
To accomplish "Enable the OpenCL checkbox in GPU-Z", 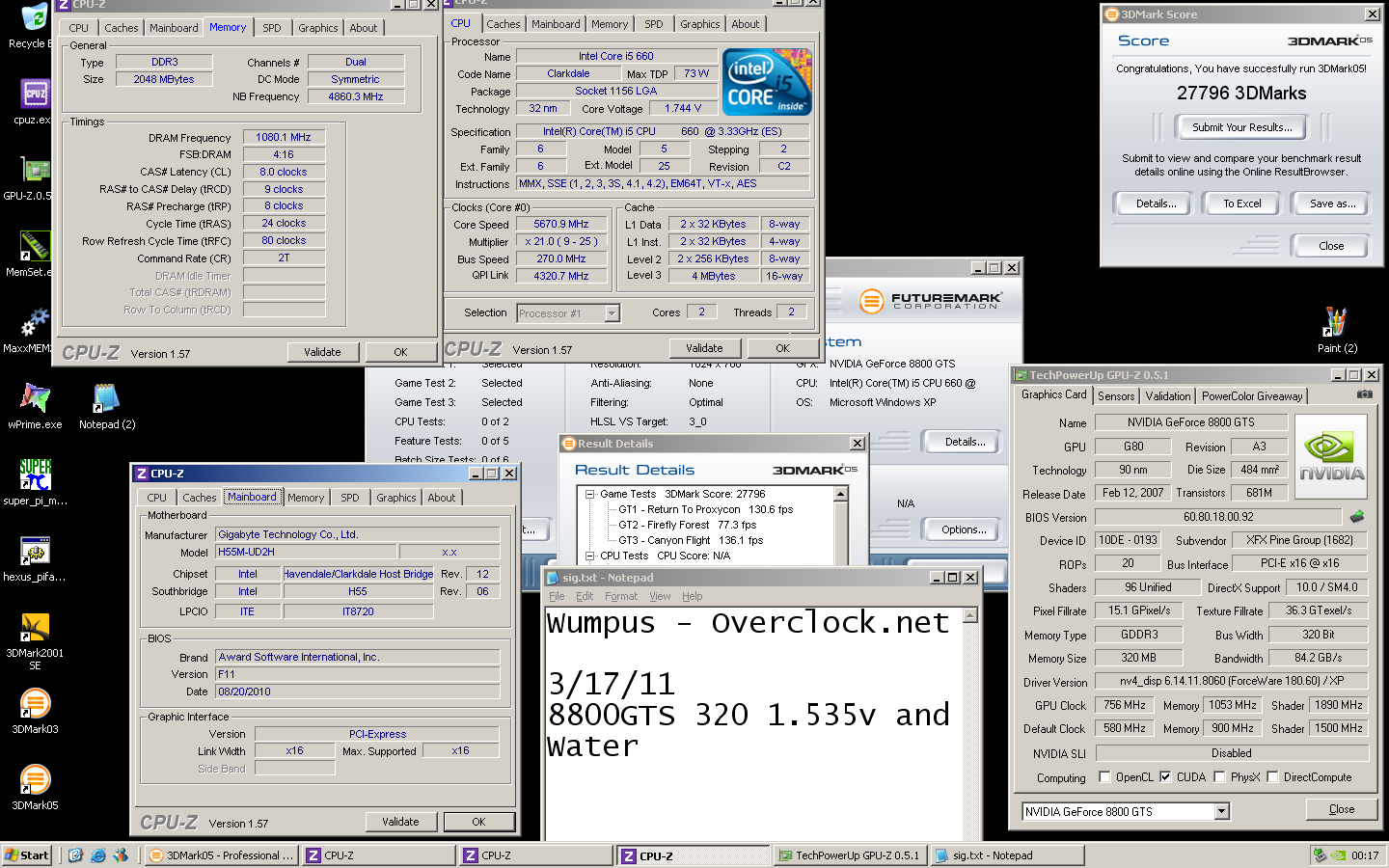I will pyautogui.click(x=1105, y=776).
